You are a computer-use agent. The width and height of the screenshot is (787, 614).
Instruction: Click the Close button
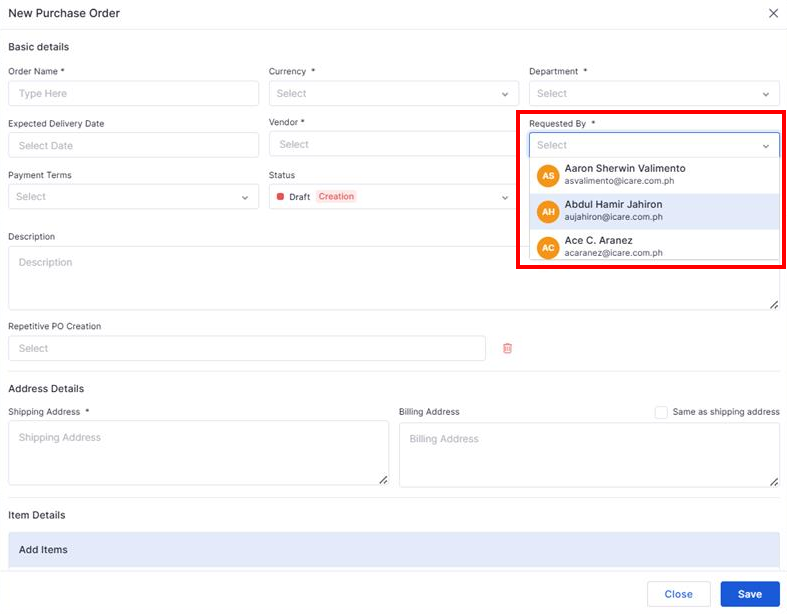pyautogui.click(x=678, y=594)
